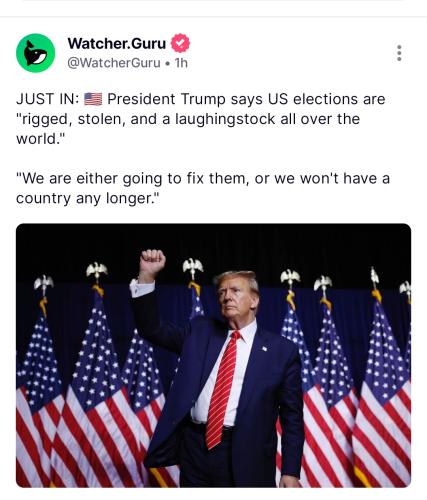Click the @WatcherGuru handle

114,63
